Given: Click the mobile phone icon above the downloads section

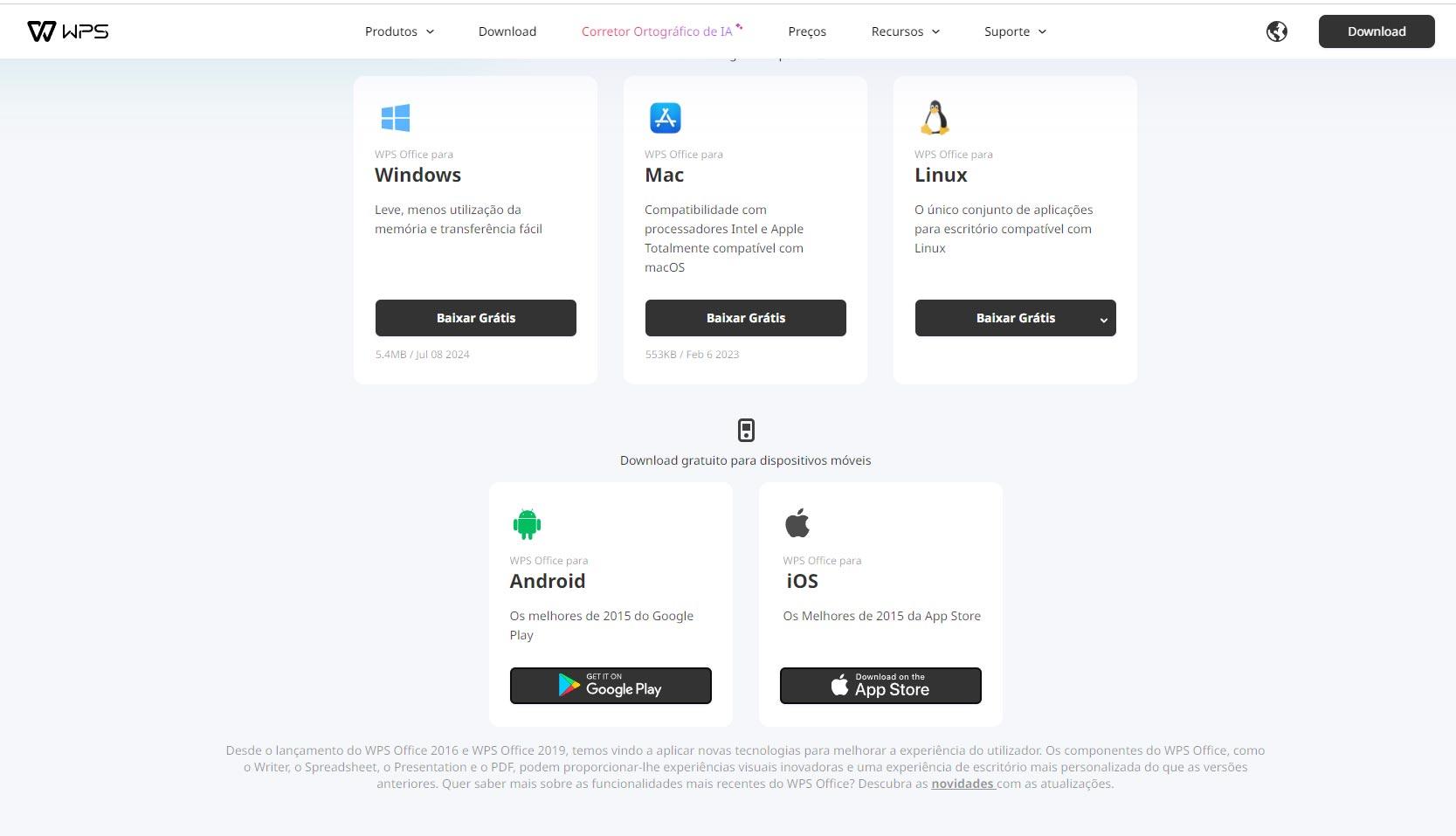Looking at the screenshot, I should [746, 430].
